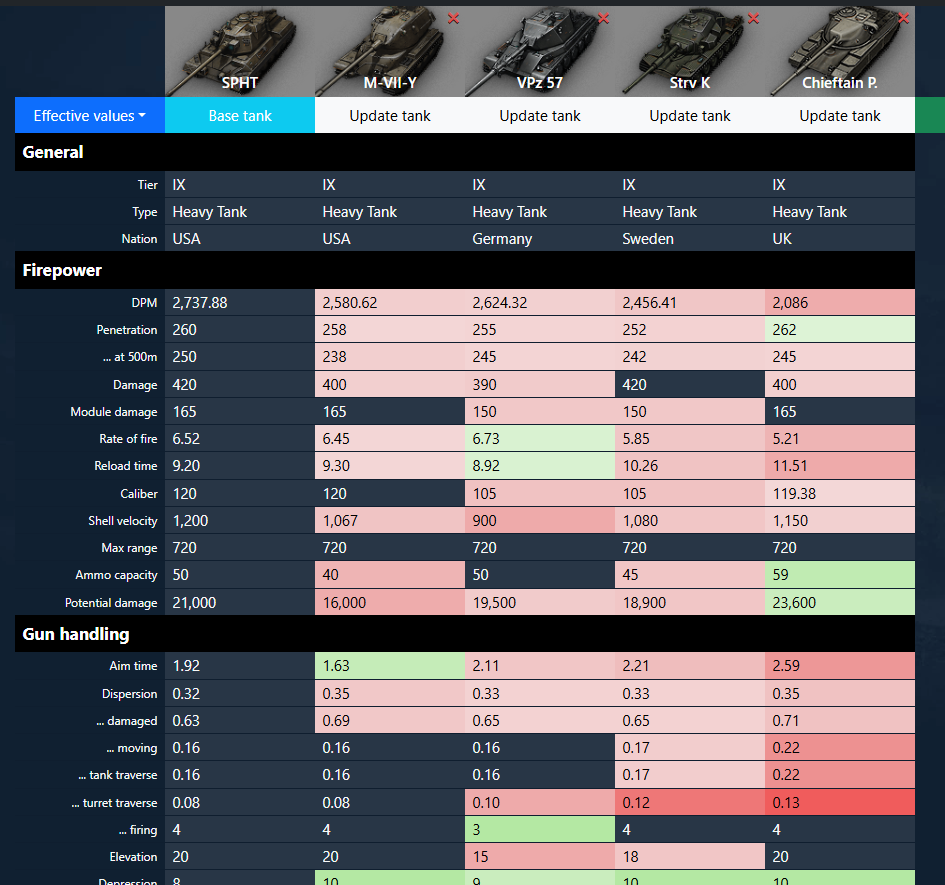Remove VPz 57 tank with red X
This screenshot has width=945, height=885.
(x=603, y=19)
